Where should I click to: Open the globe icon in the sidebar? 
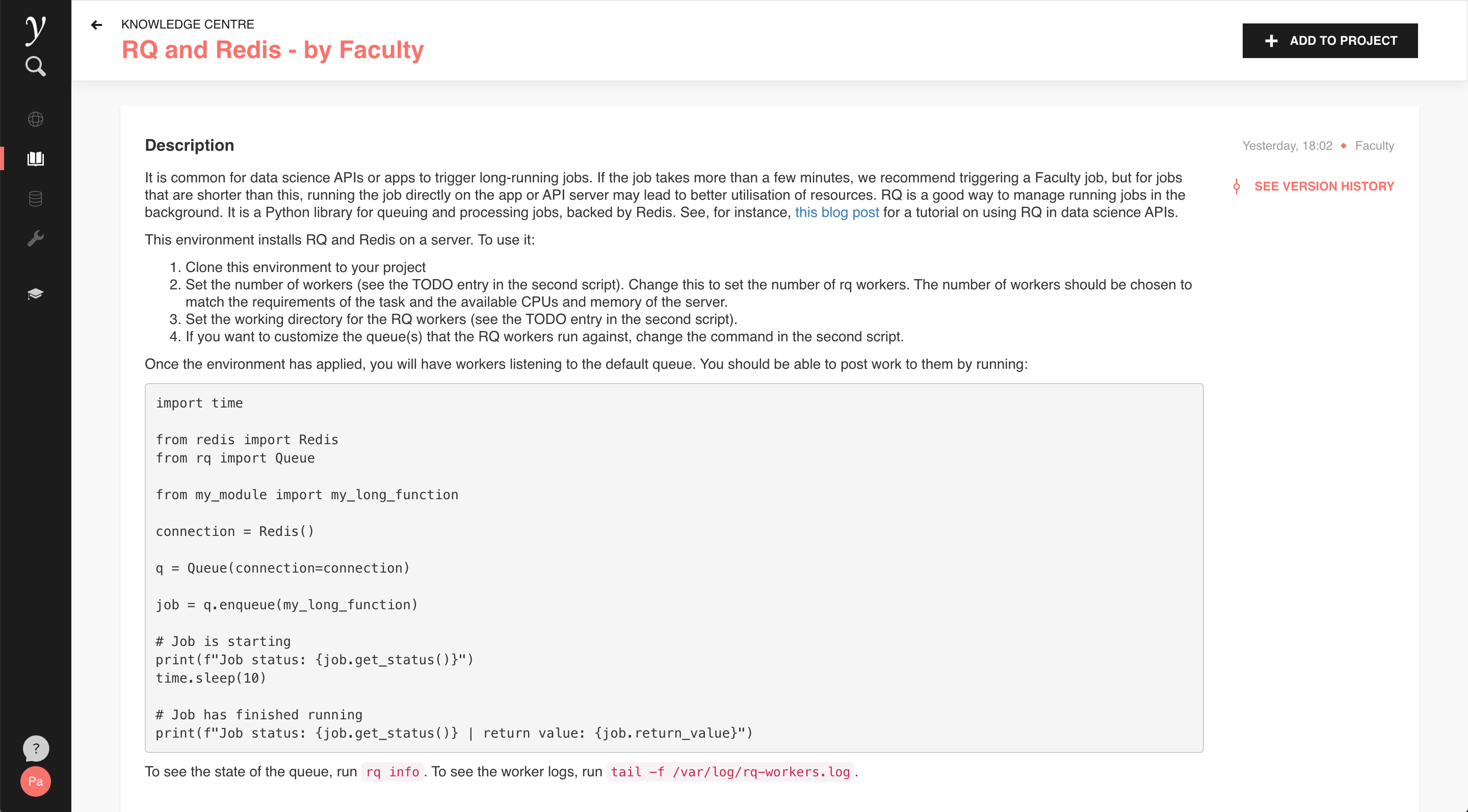point(35,119)
